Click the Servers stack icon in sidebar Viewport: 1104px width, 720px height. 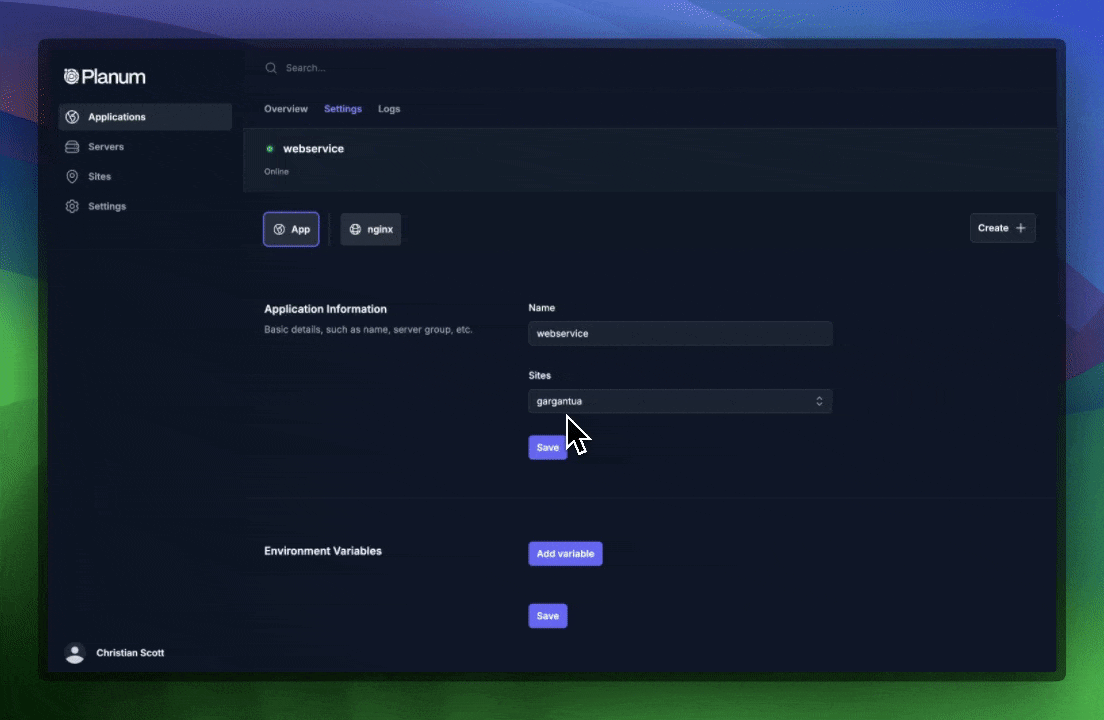(x=71, y=146)
